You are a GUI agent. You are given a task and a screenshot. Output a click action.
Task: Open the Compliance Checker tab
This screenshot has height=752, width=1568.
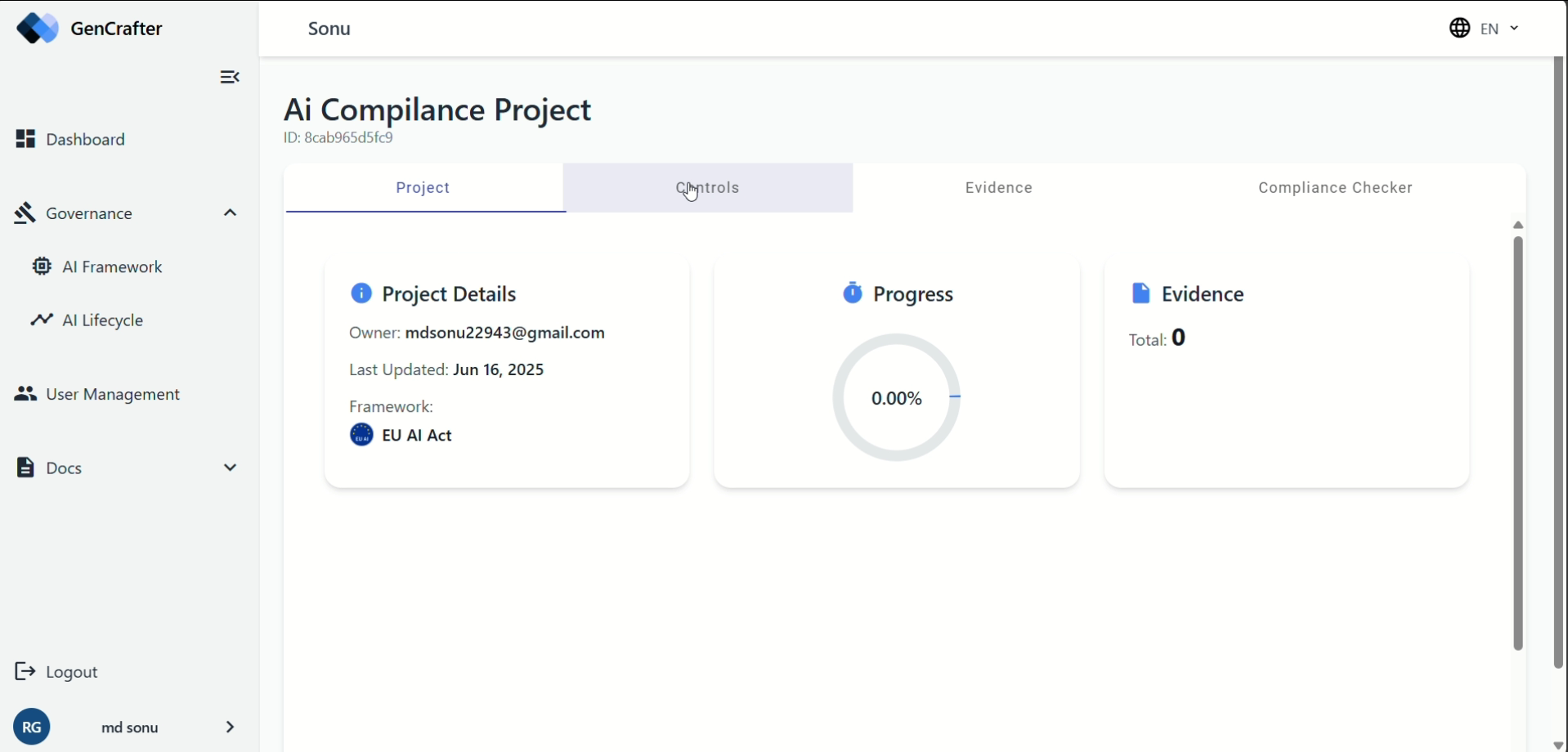(1336, 188)
